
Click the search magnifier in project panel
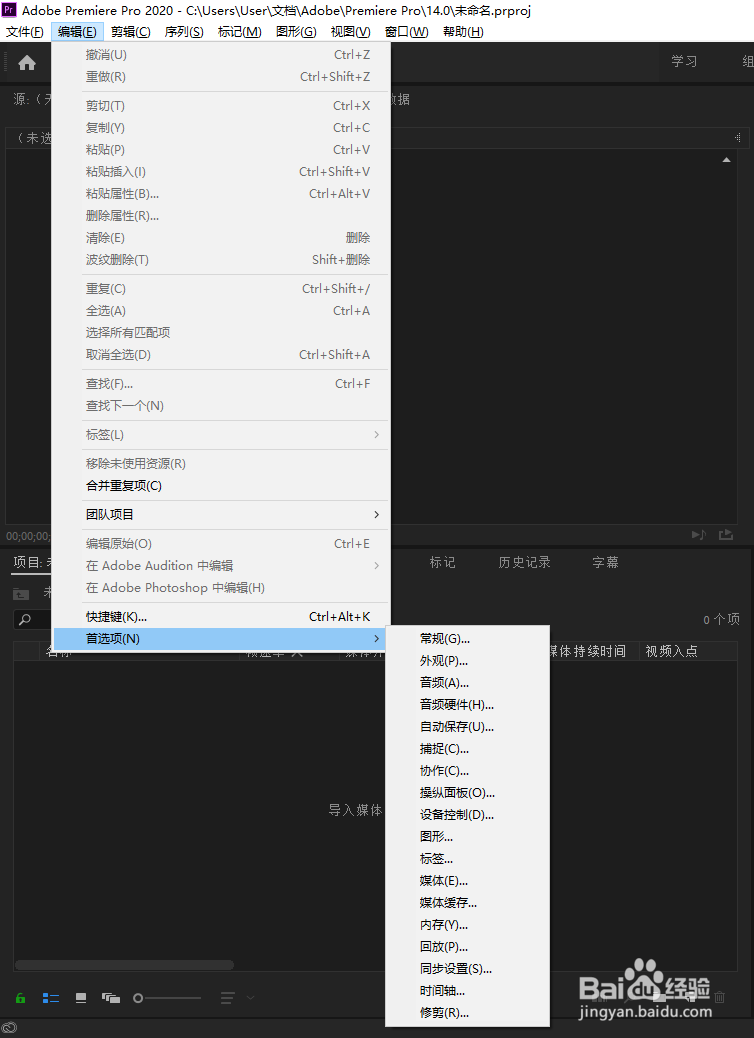coord(25,620)
